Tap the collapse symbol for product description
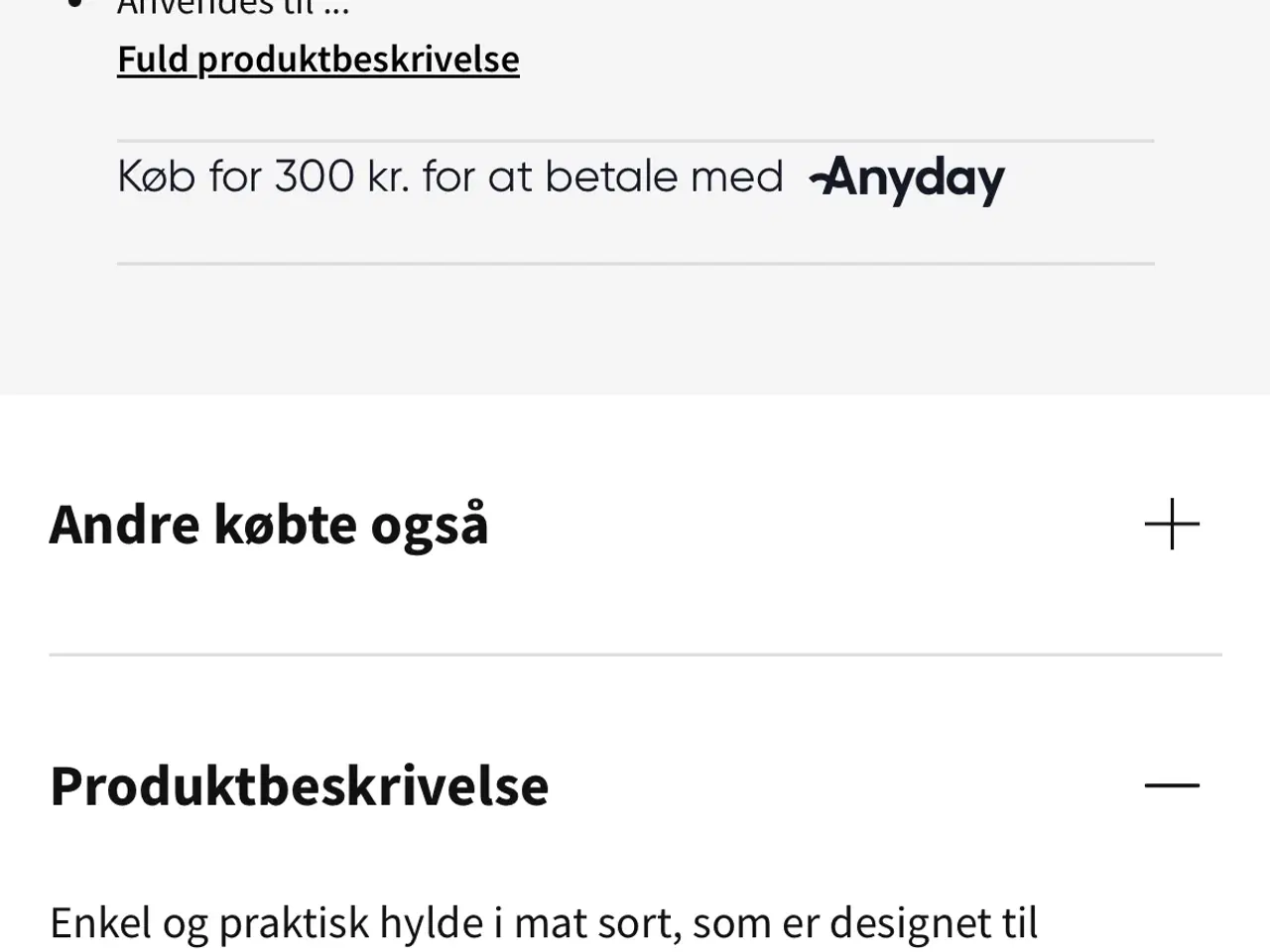 click(x=1172, y=784)
